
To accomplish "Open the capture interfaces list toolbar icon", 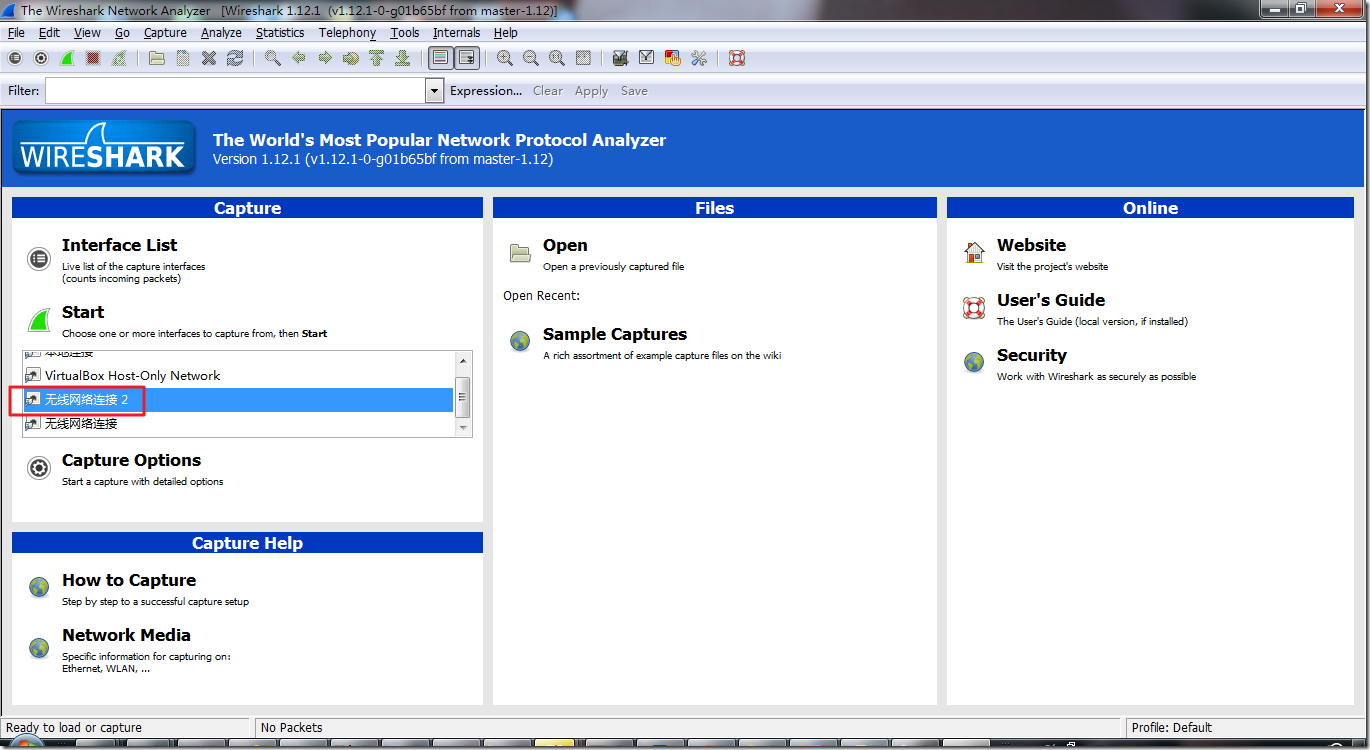I will click(15, 58).
